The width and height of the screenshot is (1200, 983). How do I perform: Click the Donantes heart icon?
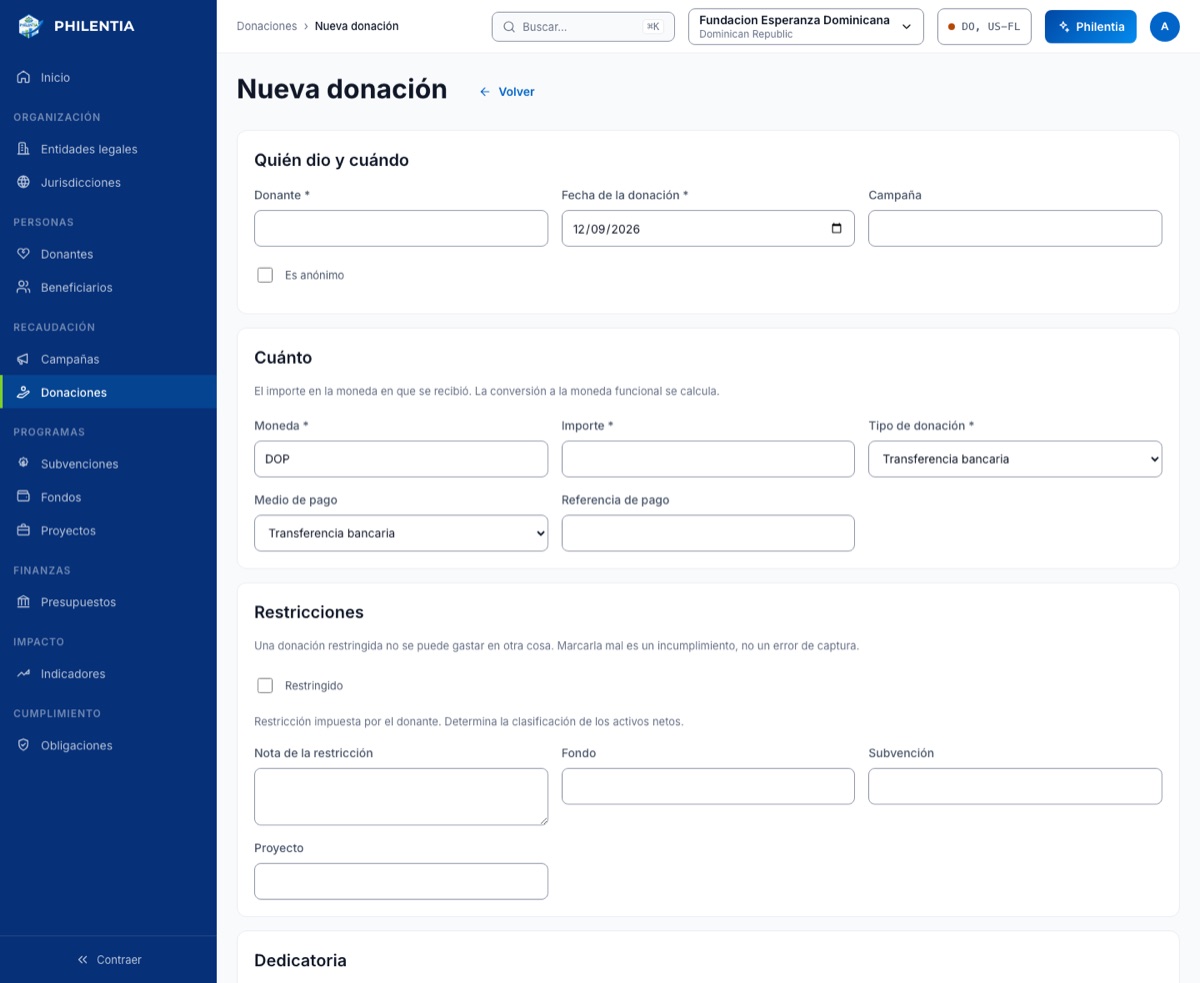click(x=23, y=254)
